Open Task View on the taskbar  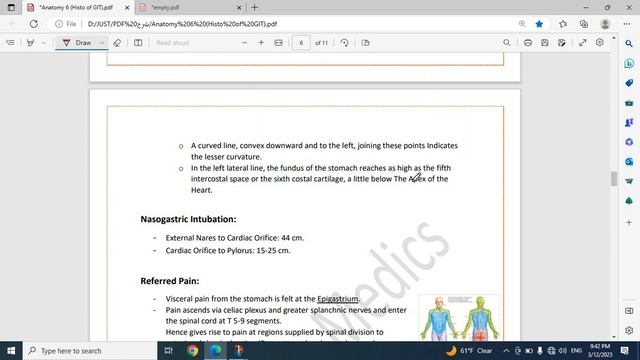point(168,351)
